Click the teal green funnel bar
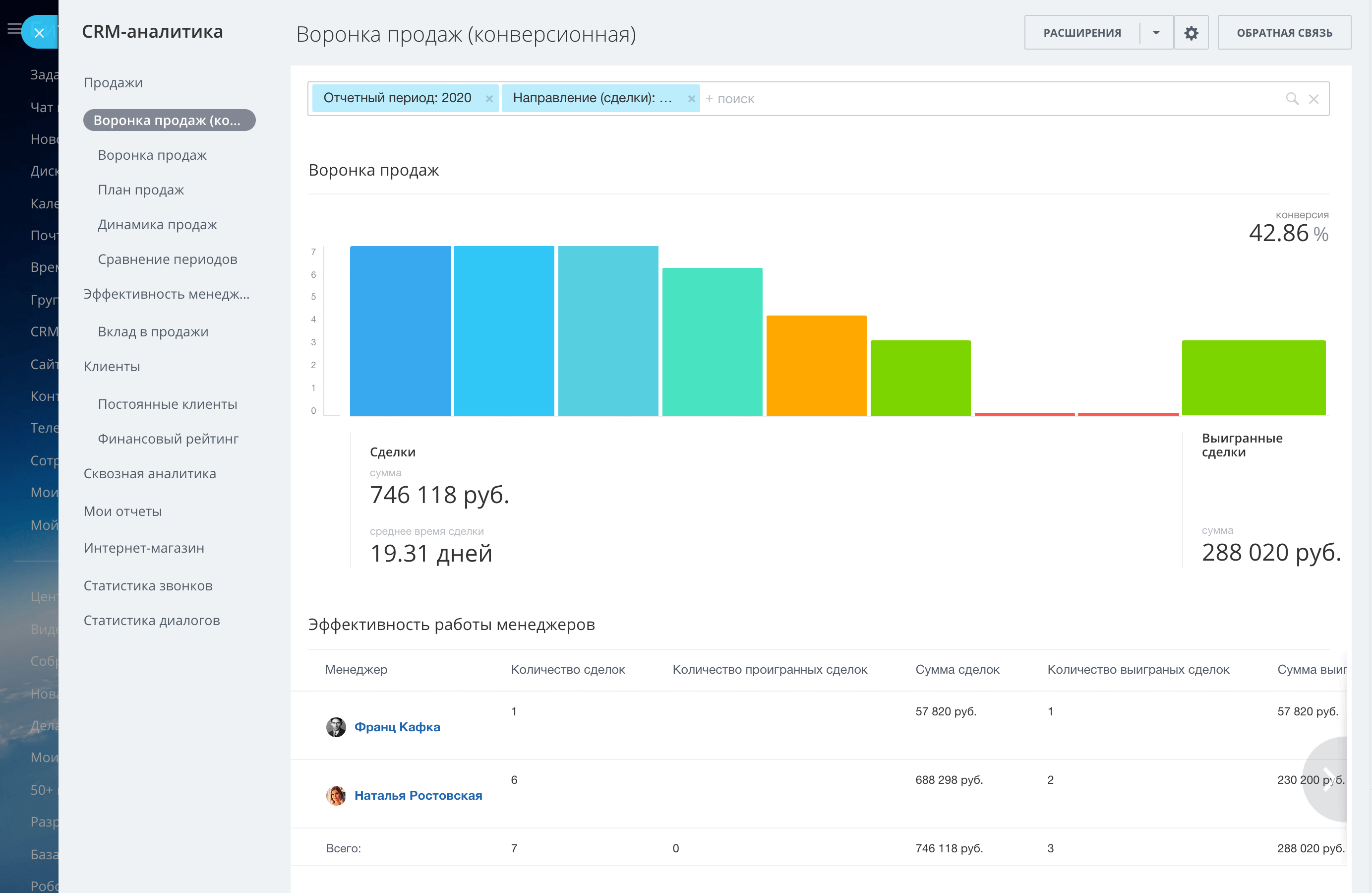Image resolution: width=1372 pixels, height=893 pixels. tap(713, 341)
